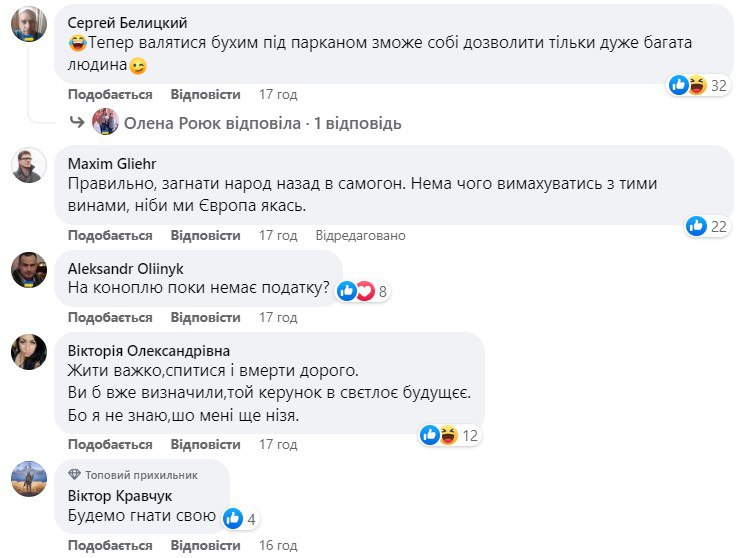The image size is (745, 558).
Task: Show reactions on Вікторія Олександрівна's comment
Action: pos(450,435)
